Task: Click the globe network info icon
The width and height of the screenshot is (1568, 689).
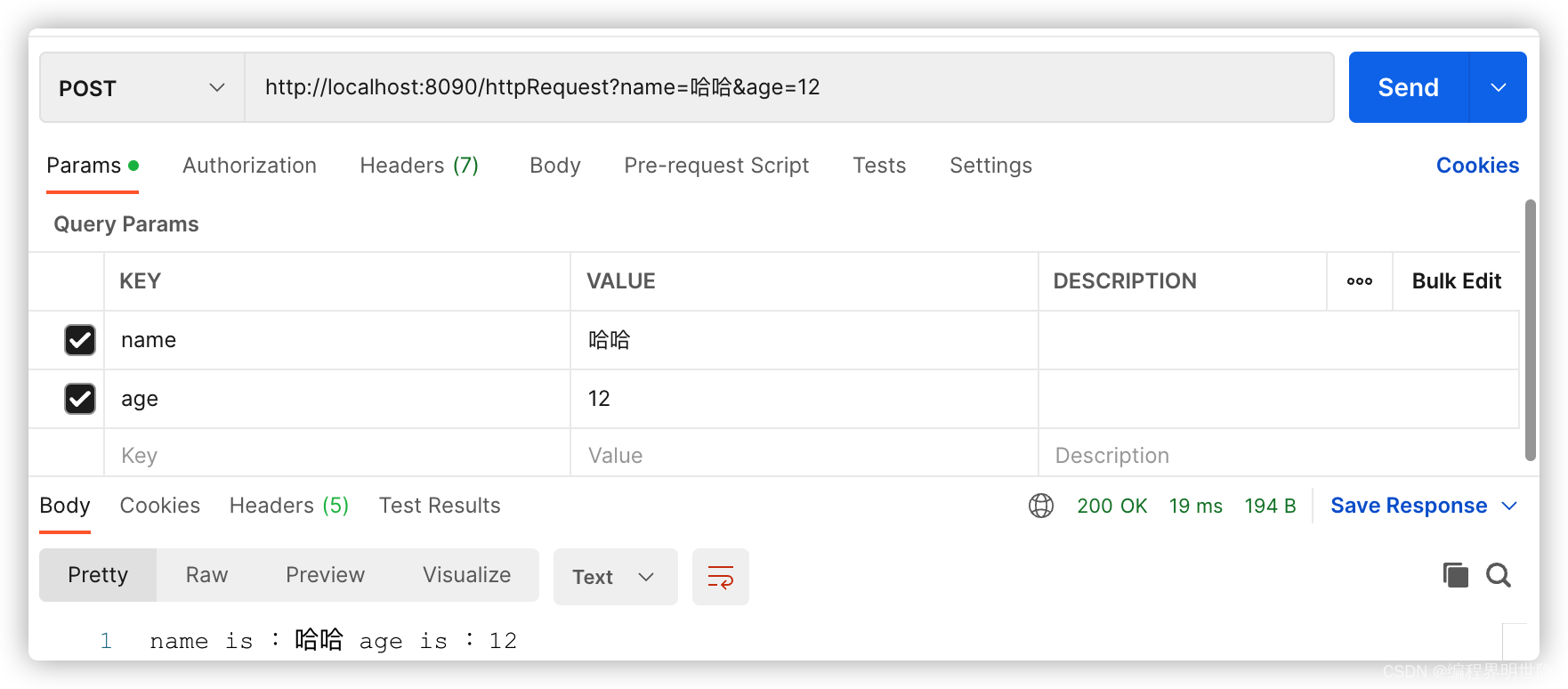Action: coord(1040,506)
